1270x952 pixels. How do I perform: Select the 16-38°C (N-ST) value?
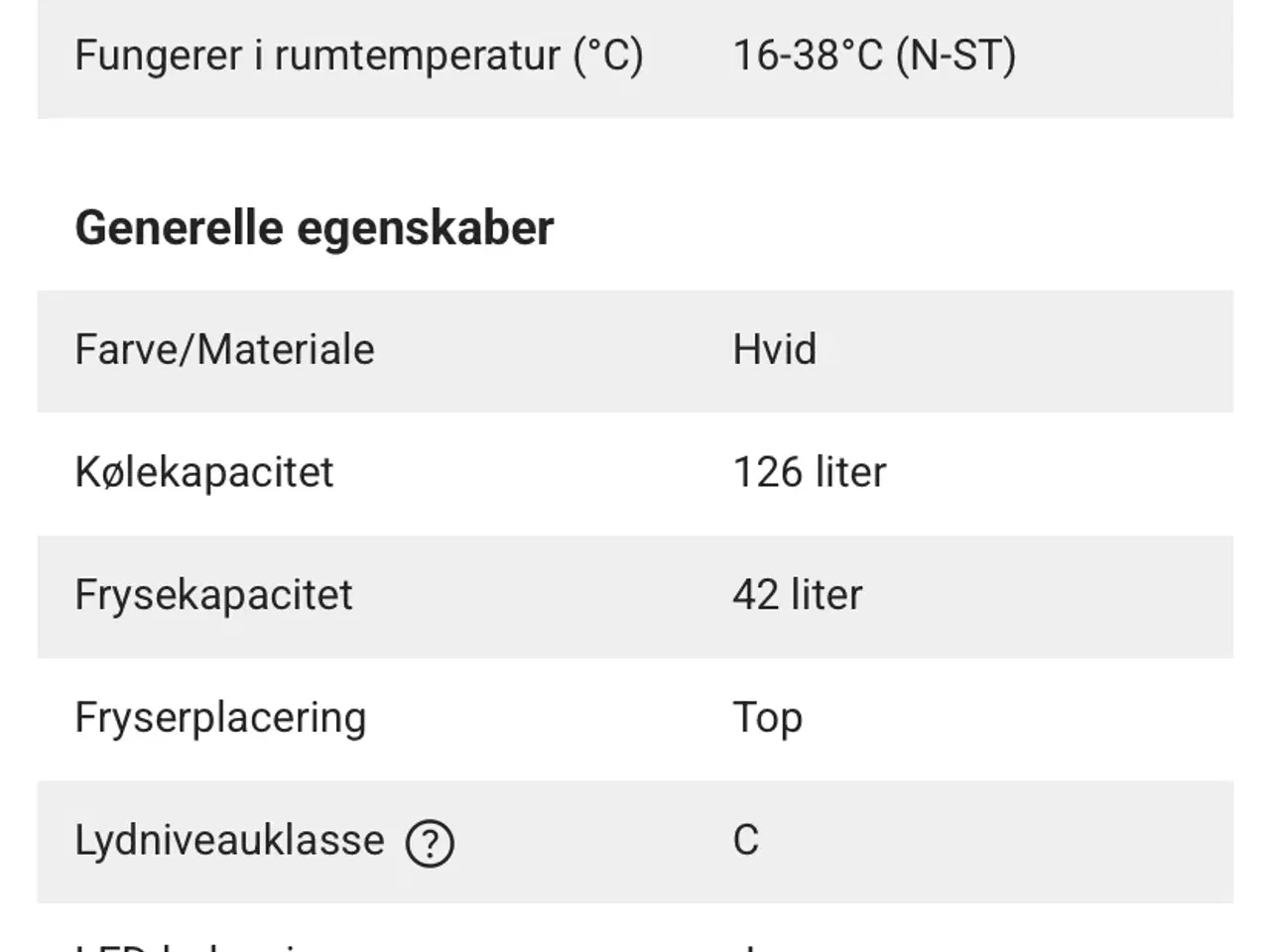[x=875, y=56]
